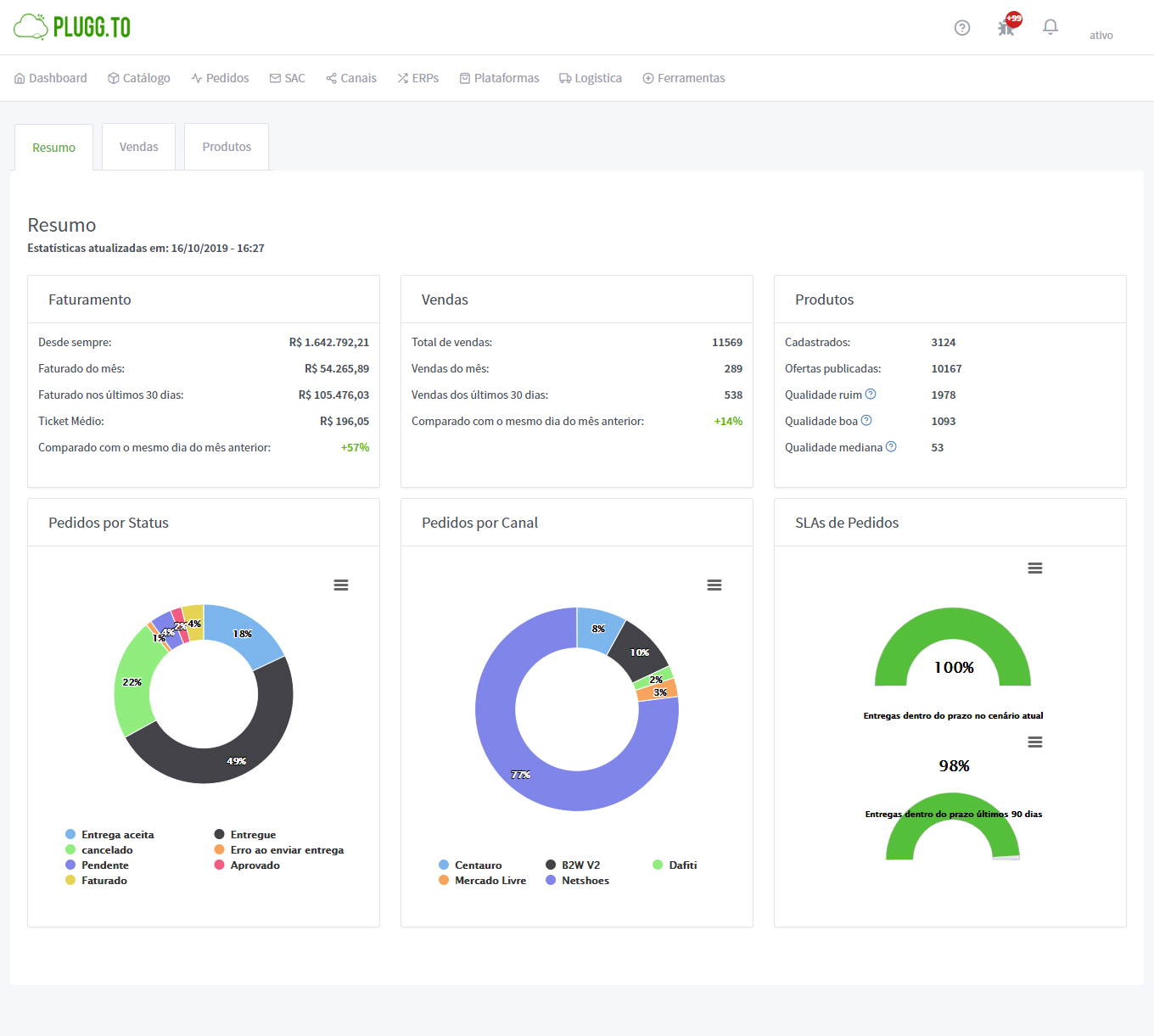The height and width of the screenshot is (1036, 1154).
Task: Toggle Netshoes channel legend item
Action: click(578, 881)
